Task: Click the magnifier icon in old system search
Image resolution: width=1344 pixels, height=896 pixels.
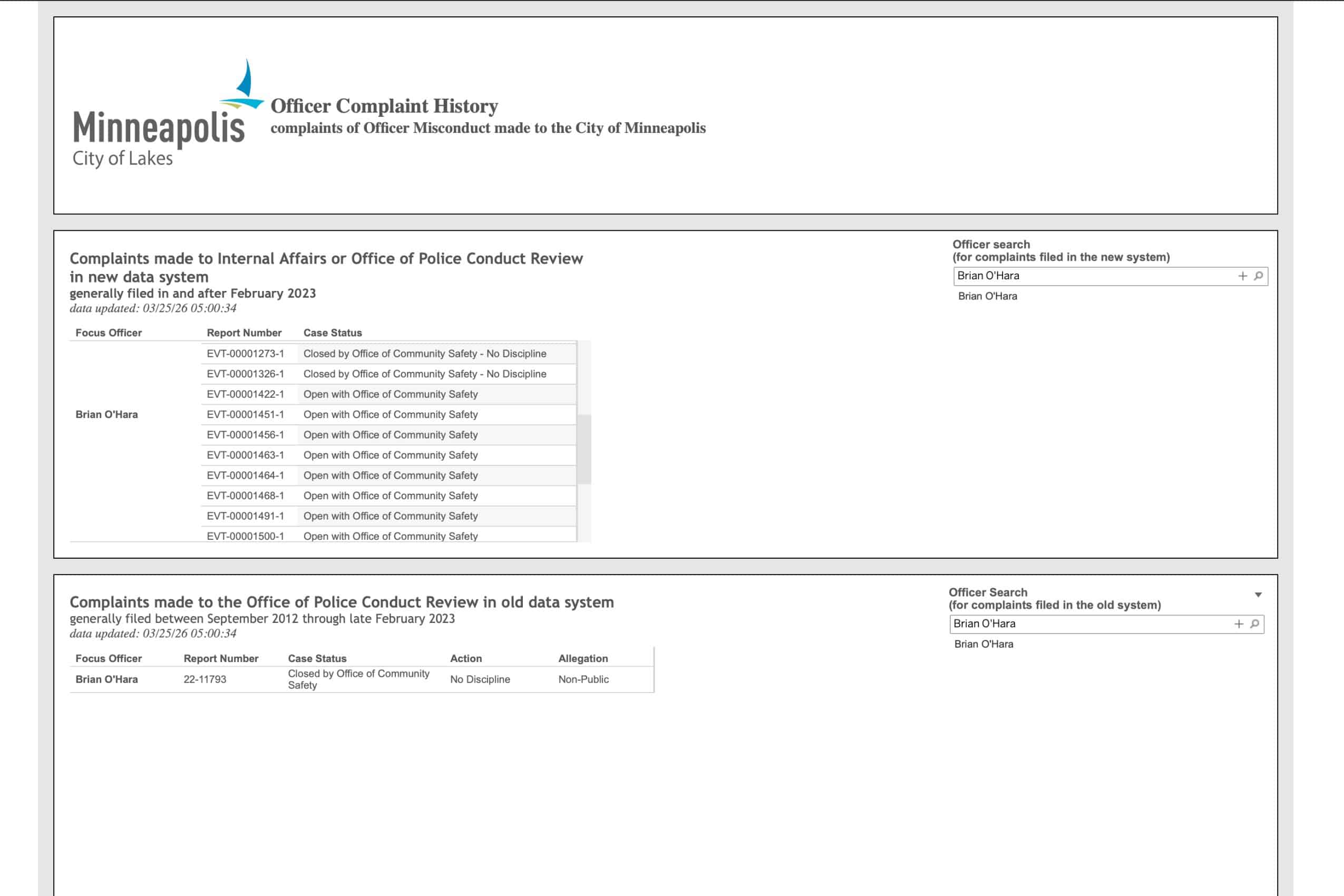Action: (x=1255, y=624)
